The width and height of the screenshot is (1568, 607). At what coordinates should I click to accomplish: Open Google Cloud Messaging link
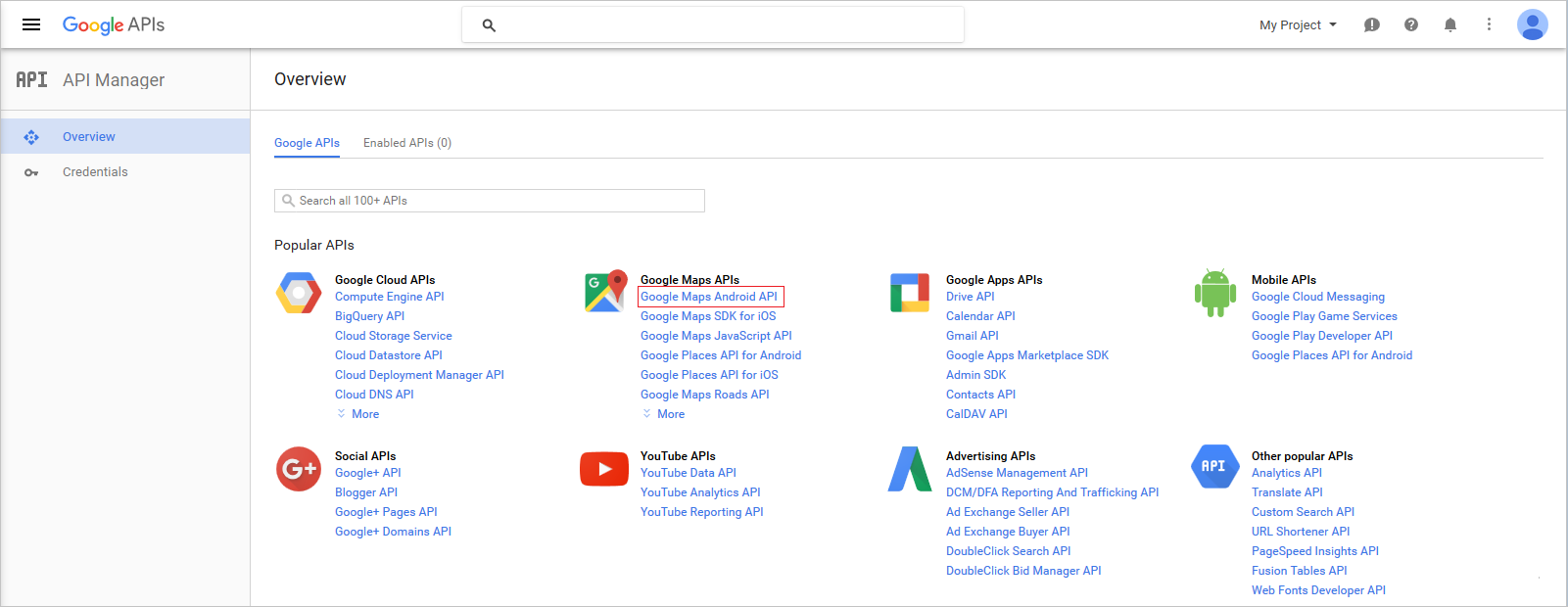(1318, 297)
